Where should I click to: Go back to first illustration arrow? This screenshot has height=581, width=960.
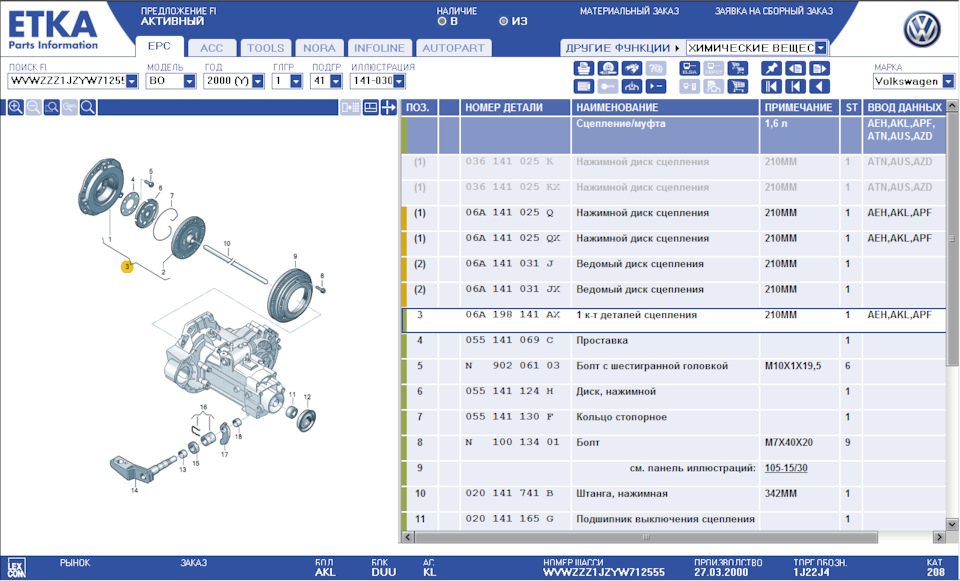click(771, 85)
